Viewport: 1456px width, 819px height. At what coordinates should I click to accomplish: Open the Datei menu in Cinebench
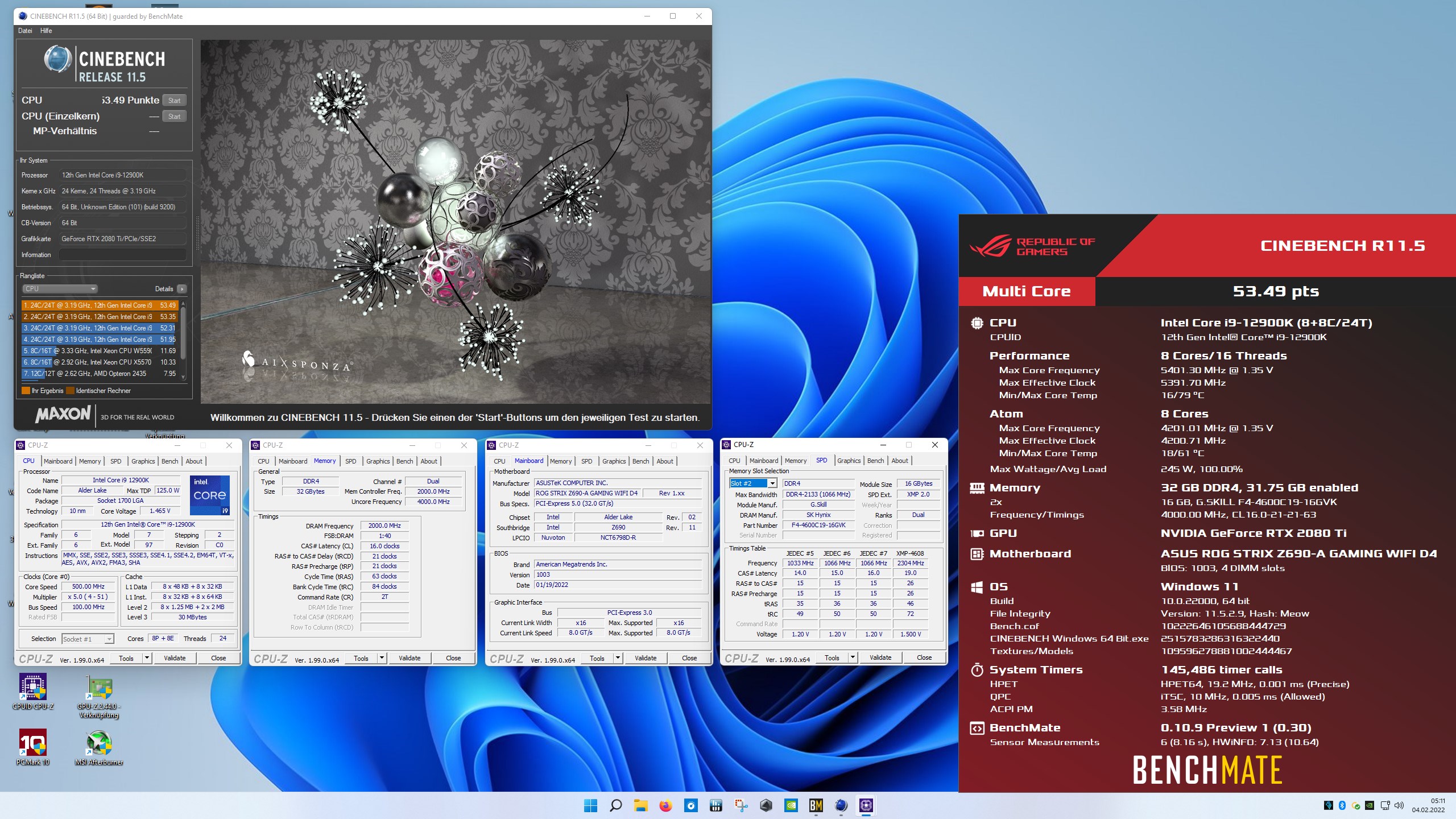pos(25,31)
